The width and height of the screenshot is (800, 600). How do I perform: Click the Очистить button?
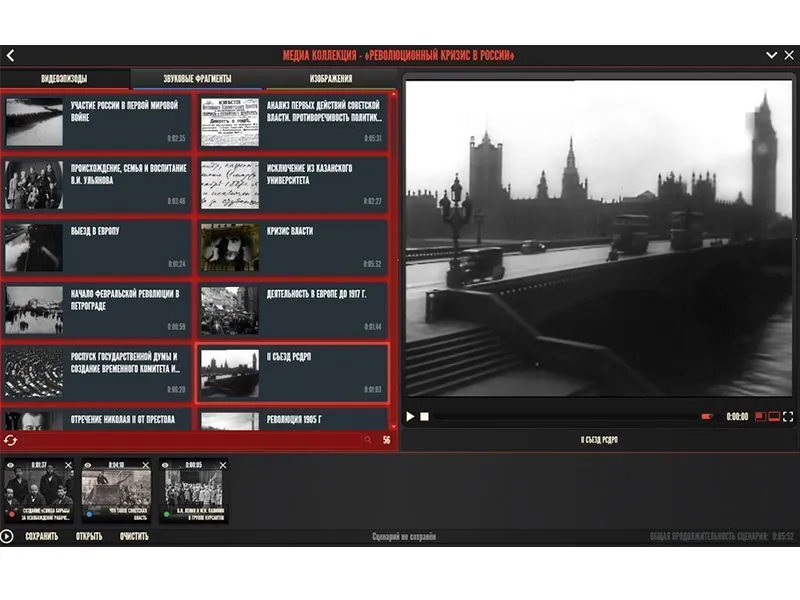coord(133,536)
